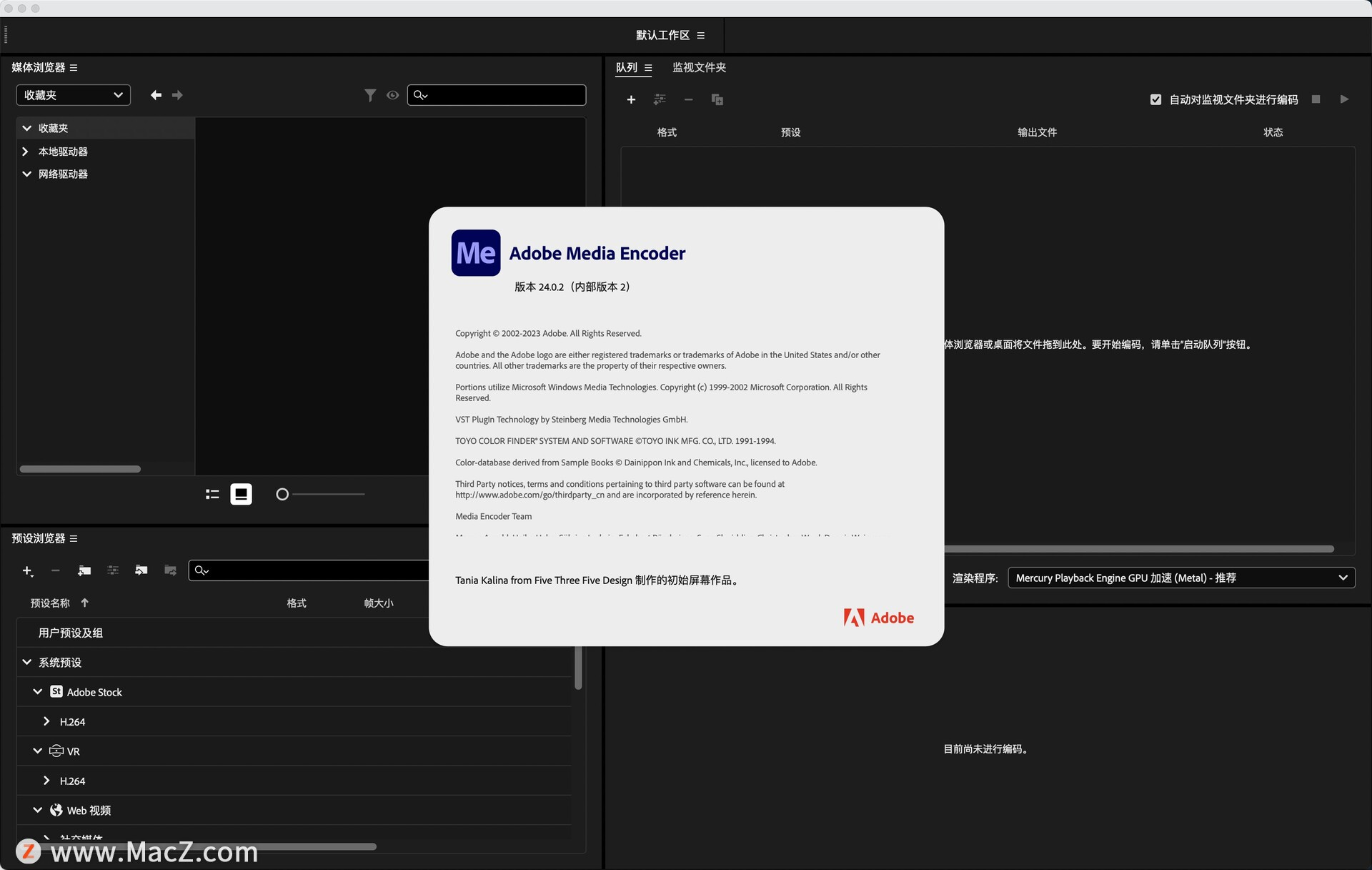1372x870 pixels.
Task: Click the media browser search field
Action: click(497, 95)
